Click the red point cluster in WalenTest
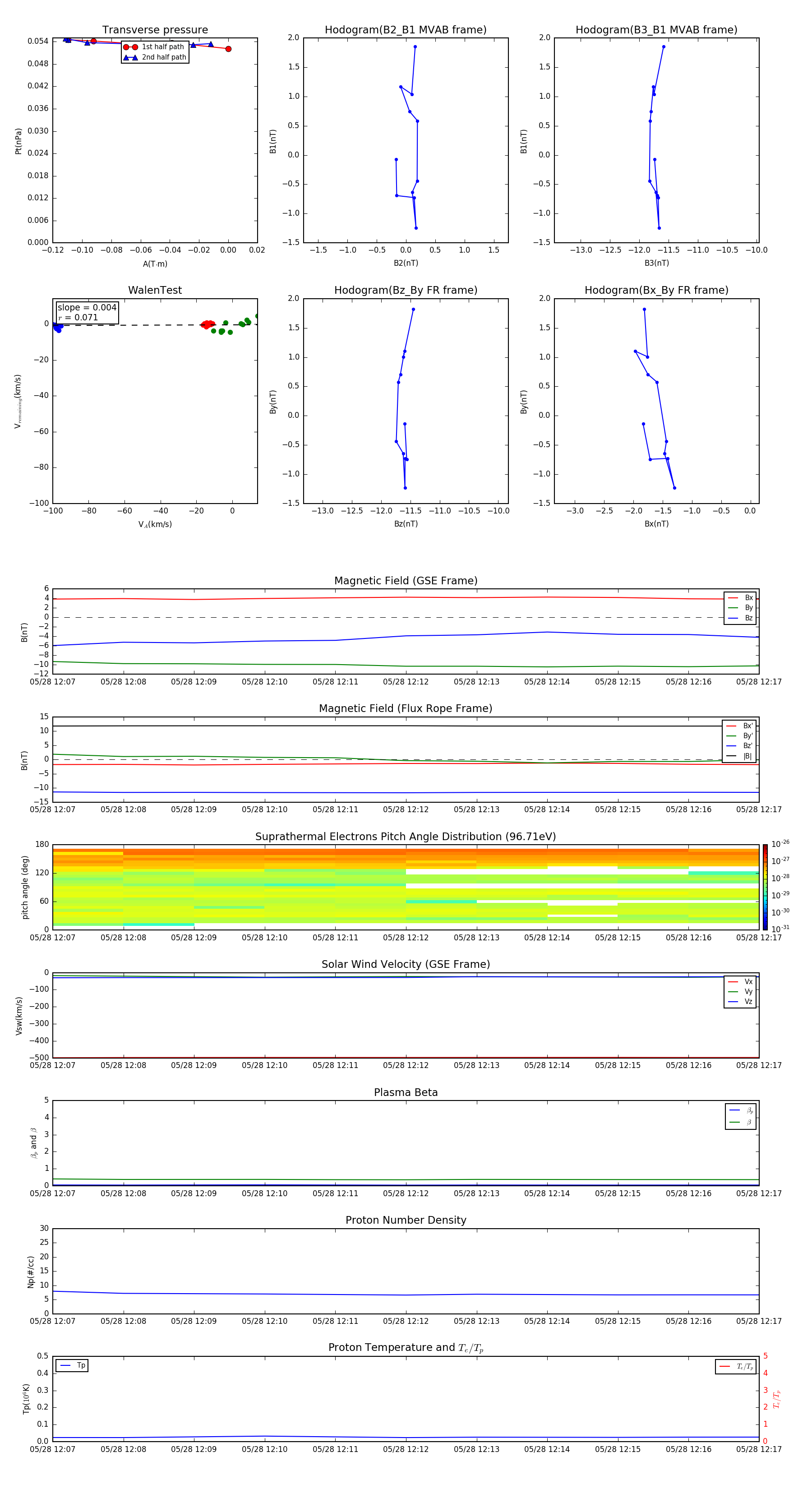This screenshot has width=812, height=1489. [208, 324]
